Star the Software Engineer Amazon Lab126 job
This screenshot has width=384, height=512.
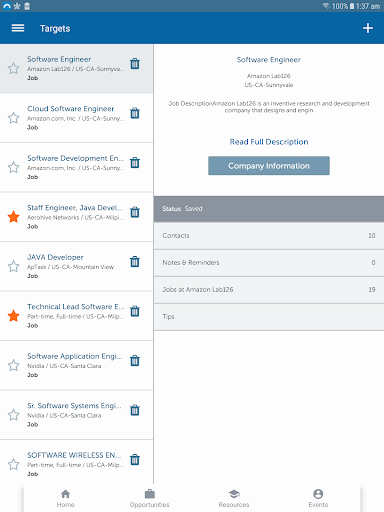(14, 68)
